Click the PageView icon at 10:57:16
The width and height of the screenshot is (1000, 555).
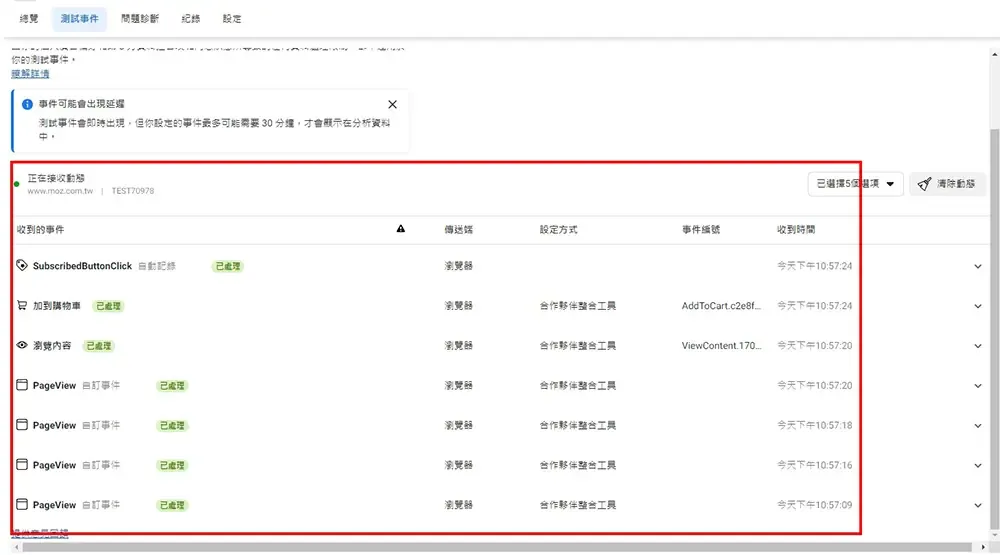coord(22,464)
